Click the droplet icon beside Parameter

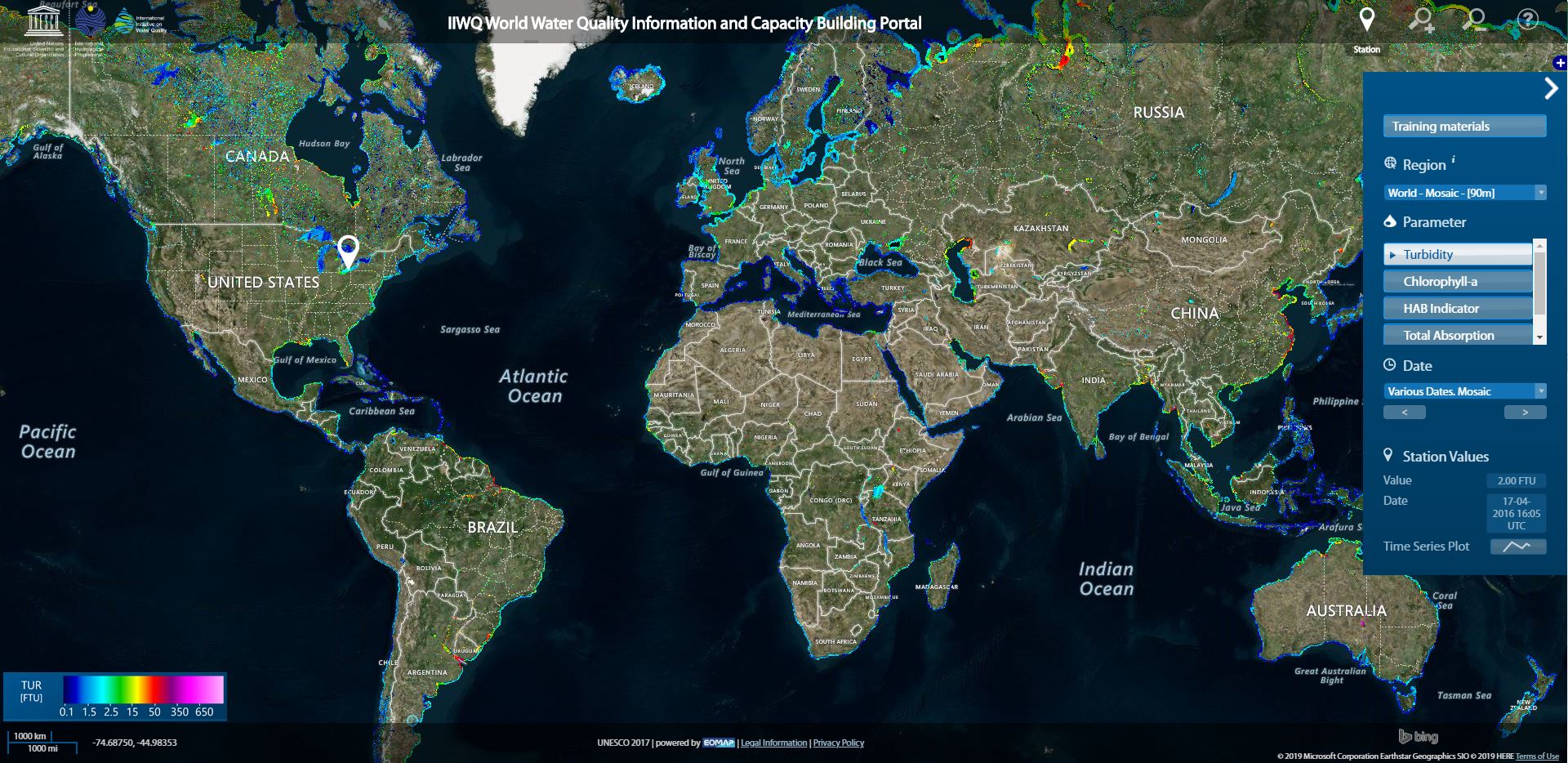pyautogui.click(x=1390, y=221)
